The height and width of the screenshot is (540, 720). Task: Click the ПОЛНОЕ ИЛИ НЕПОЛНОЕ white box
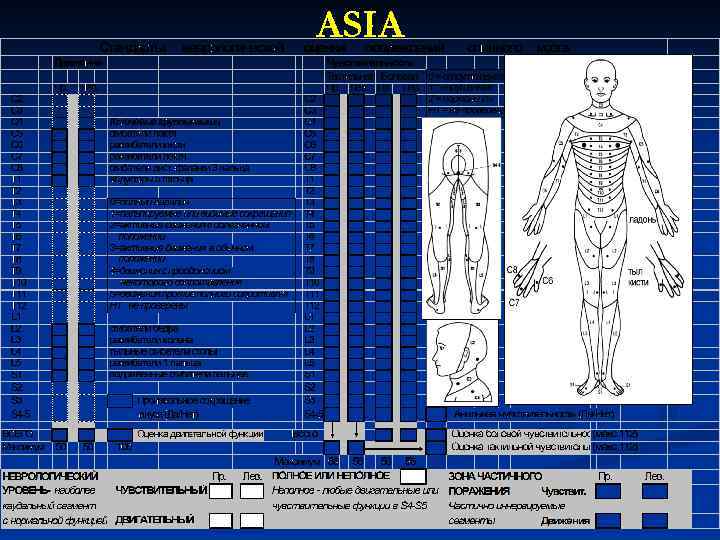(413, 476)
